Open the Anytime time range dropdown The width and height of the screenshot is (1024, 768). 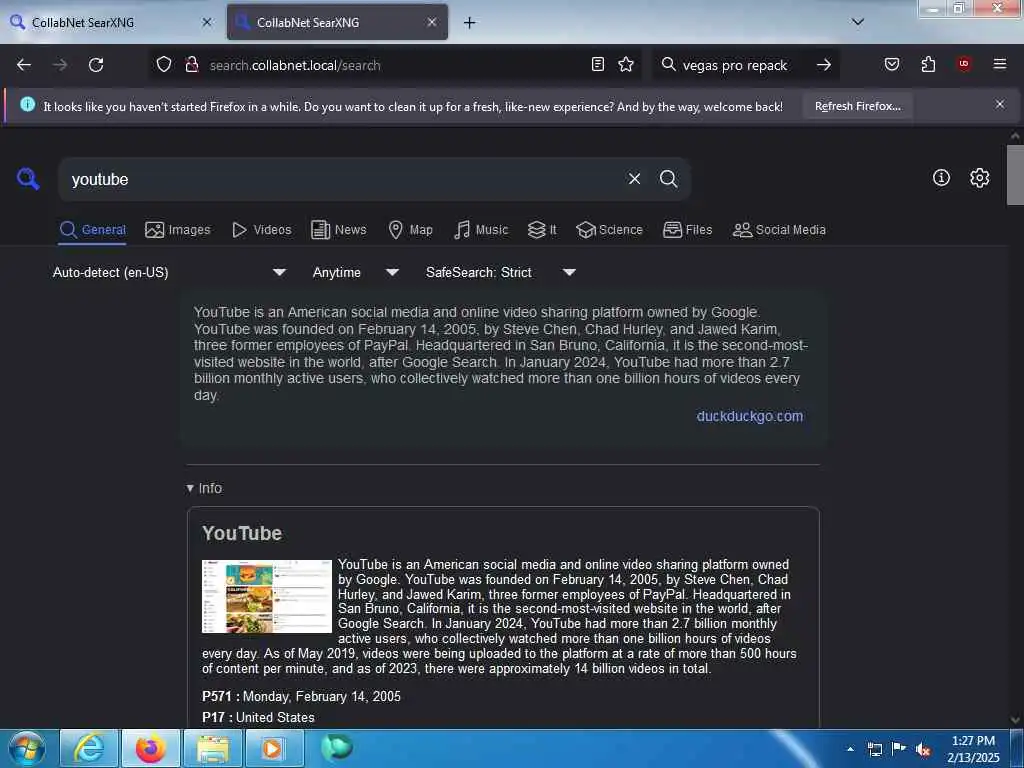pyautogui.click(x=356, y=272)
